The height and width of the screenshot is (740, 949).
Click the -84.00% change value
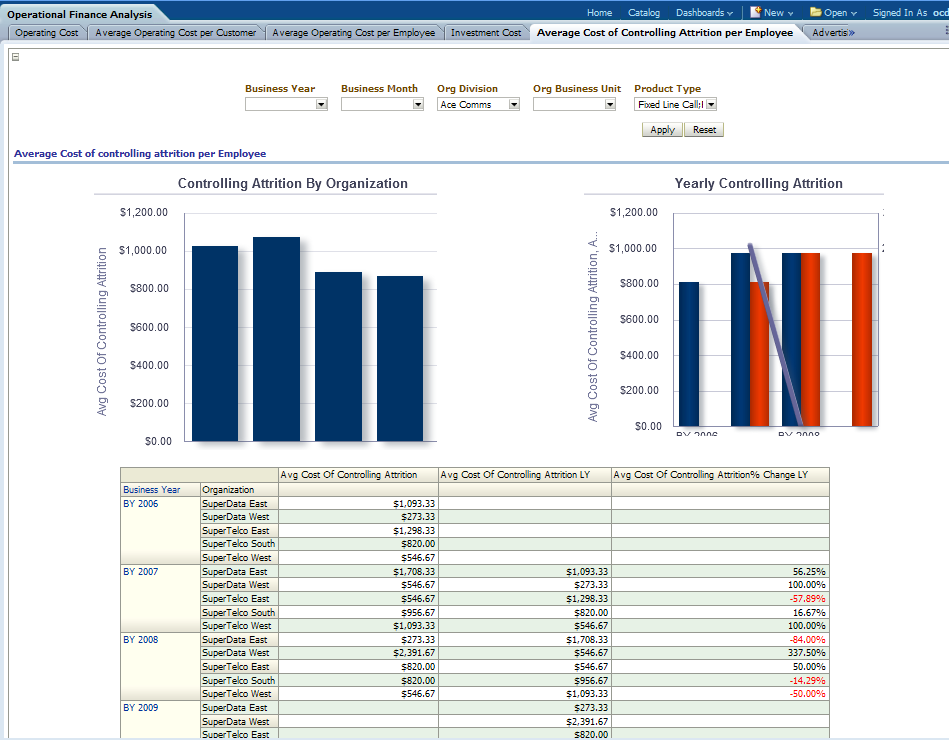click(x=807, y=640)
